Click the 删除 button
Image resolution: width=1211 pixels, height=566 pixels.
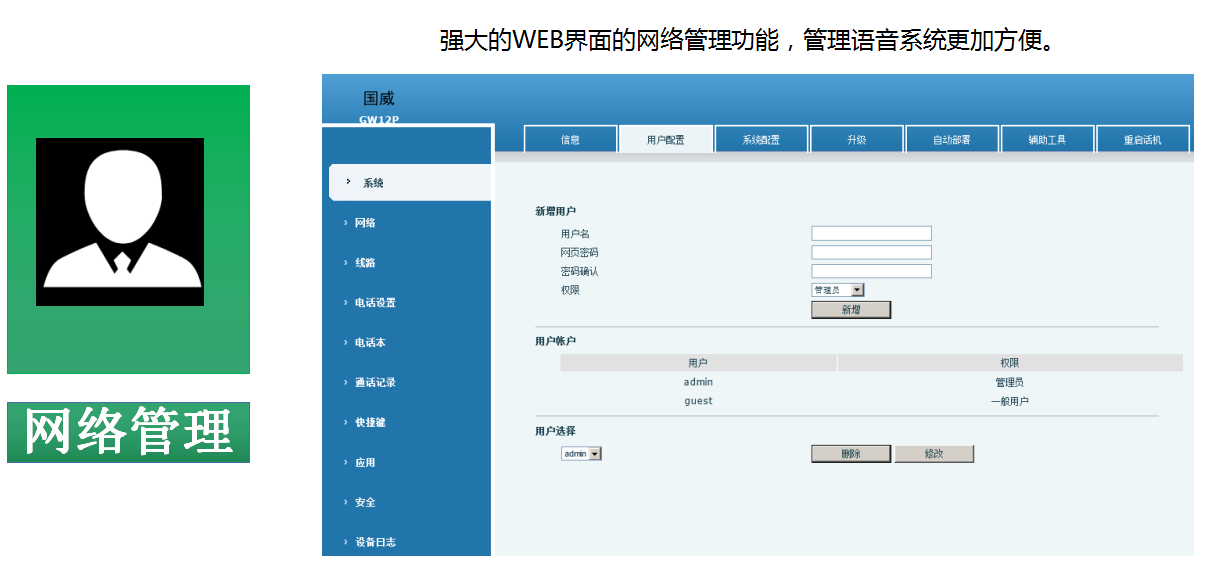pos(850,454)
